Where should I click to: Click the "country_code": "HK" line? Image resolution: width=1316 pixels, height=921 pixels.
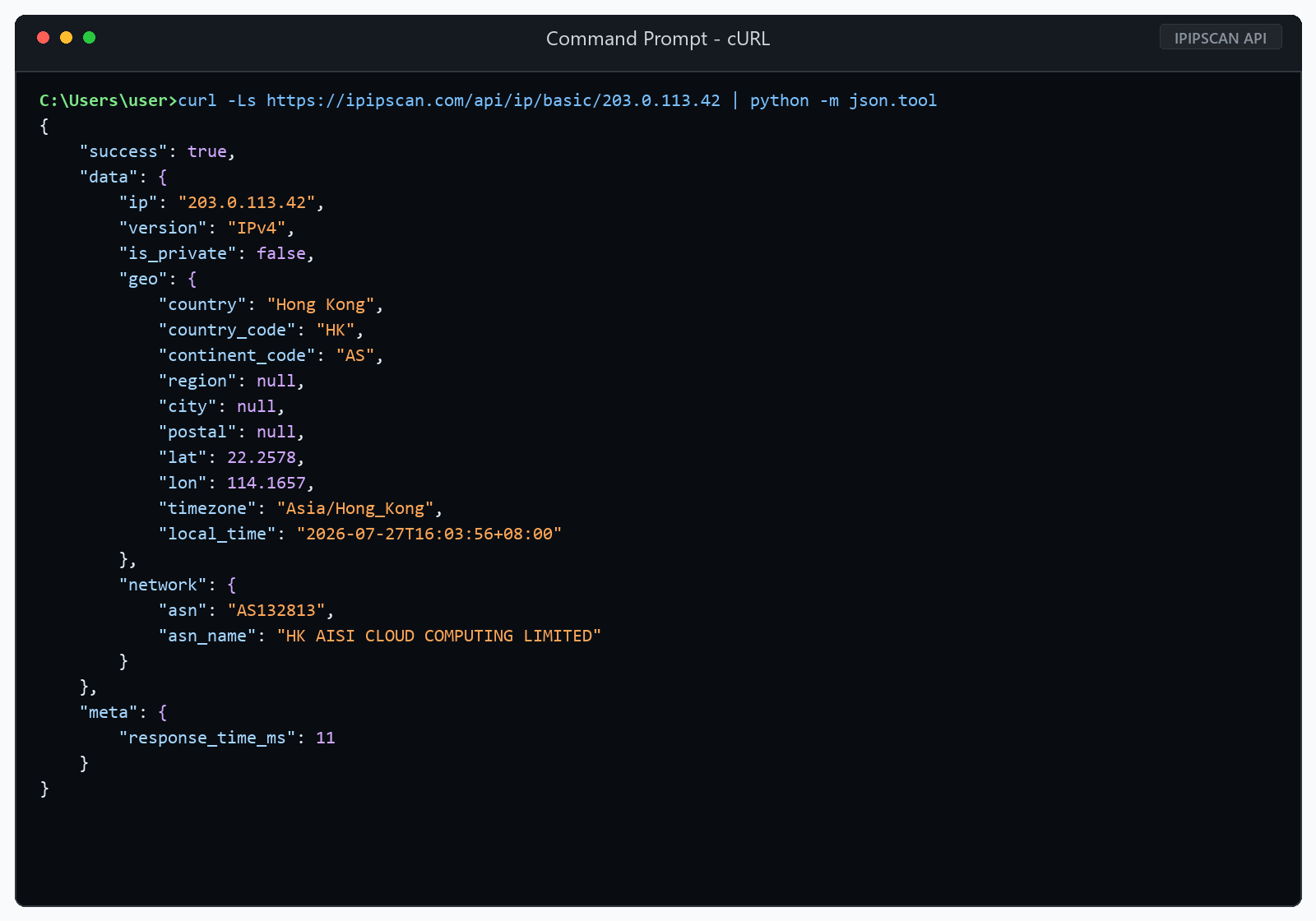[262, 330]
